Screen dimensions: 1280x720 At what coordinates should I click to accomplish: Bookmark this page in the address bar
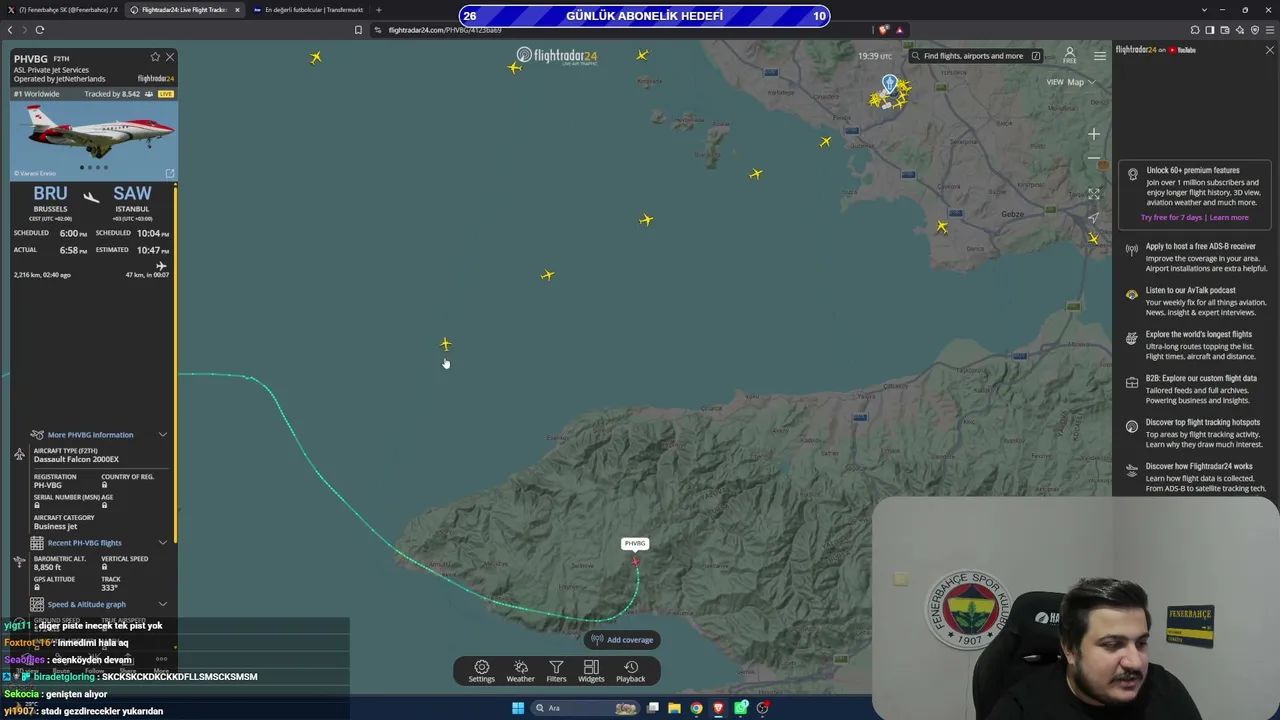[358, 30]
